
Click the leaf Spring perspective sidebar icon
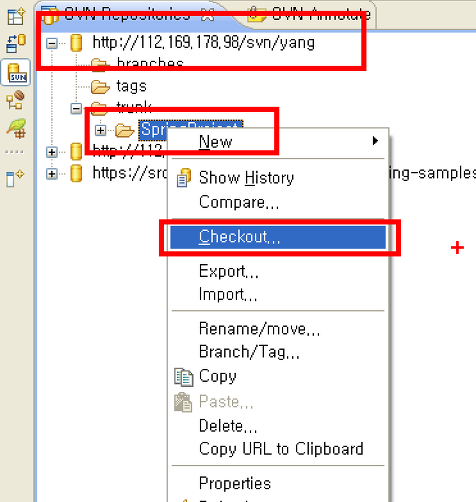point(16,128)
